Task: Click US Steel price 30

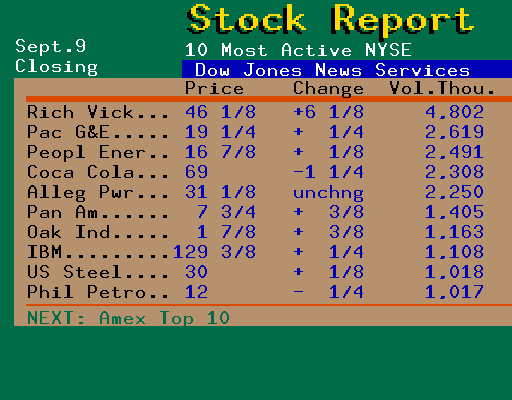Action: 197,272
